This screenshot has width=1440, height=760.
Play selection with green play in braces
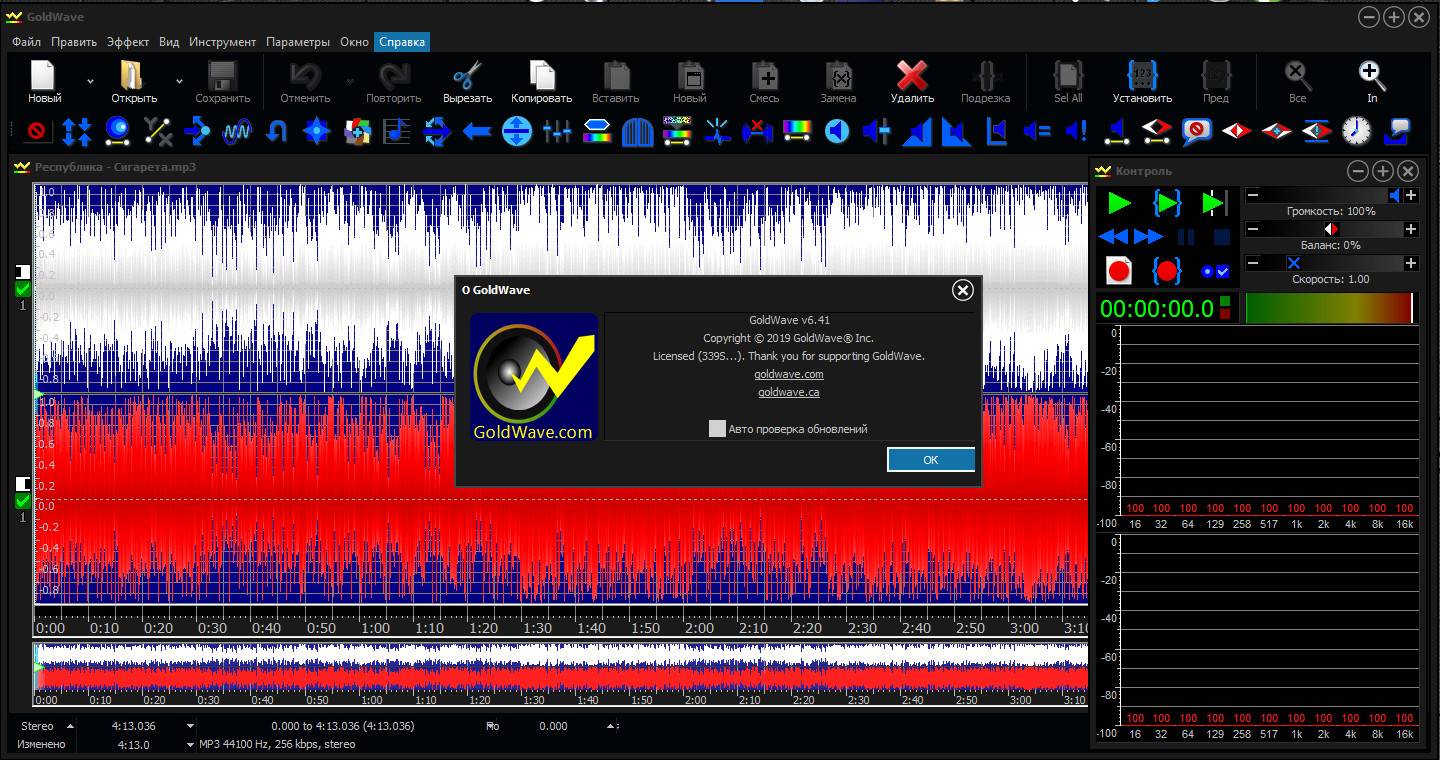click(1167, 204)
